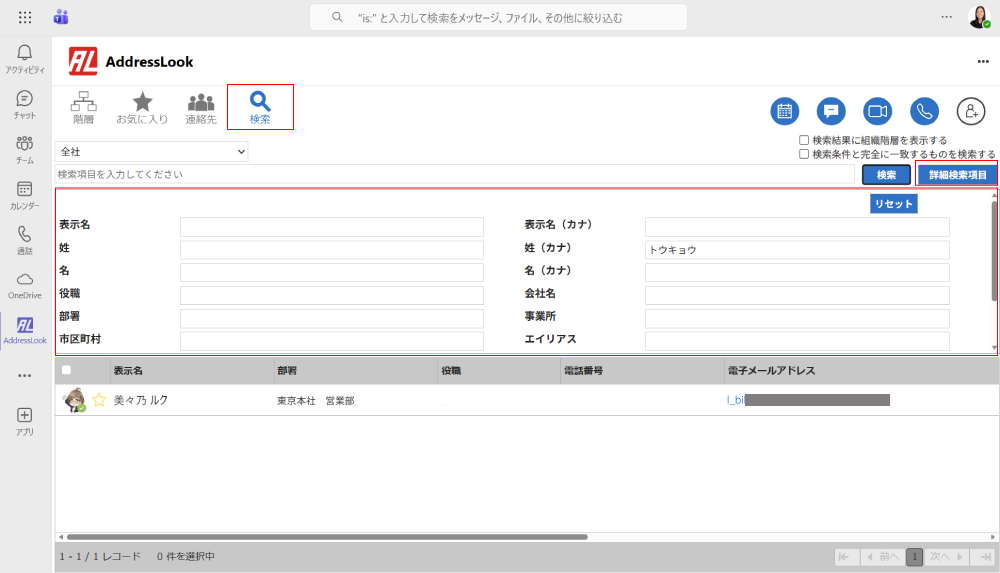Screen dimensions: 1000x573
Task: Open the Teams Activity bell icon
Action: 25,58
